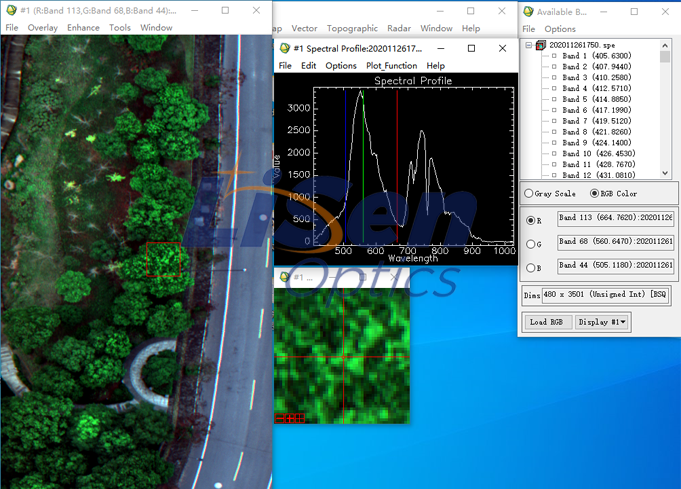Viewport: 681px width, 489px height.
Task: Select the R channel radio button
Action: (x=530, y=220)
